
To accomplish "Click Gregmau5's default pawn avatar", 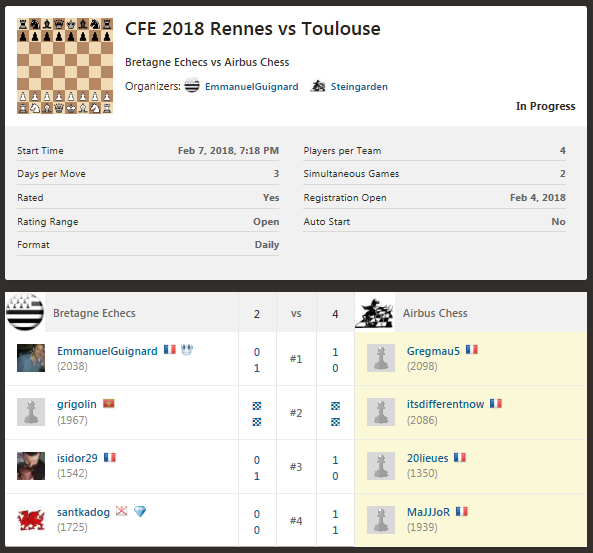I will 381,358.
